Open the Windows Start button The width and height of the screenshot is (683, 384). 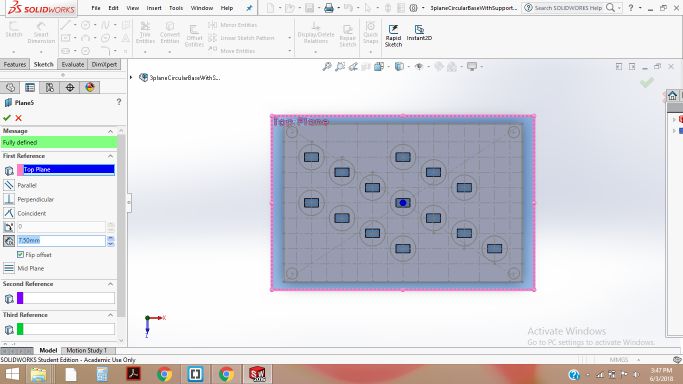click(x=12, y=374)
